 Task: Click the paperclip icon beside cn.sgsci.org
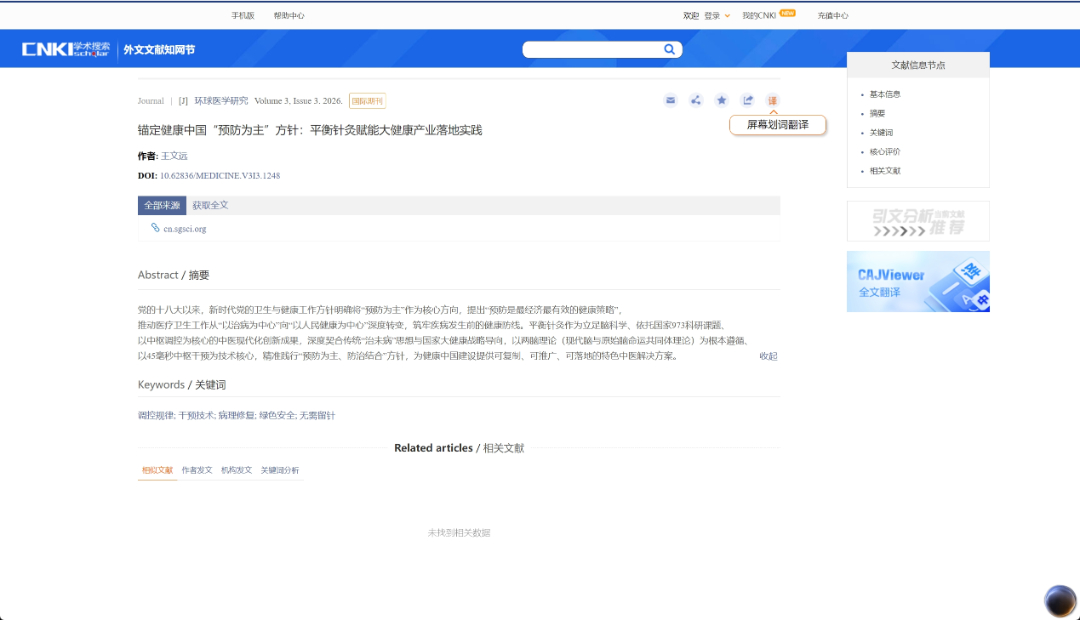[x=155, y=228]
